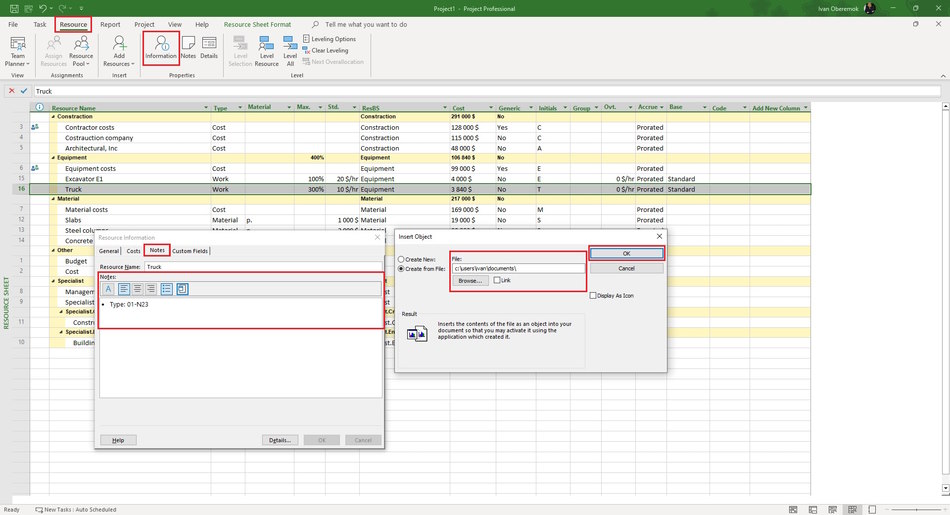Open the Team Planner view button
The height and width of the screenshot is (515, 950).
coord(17,51)
